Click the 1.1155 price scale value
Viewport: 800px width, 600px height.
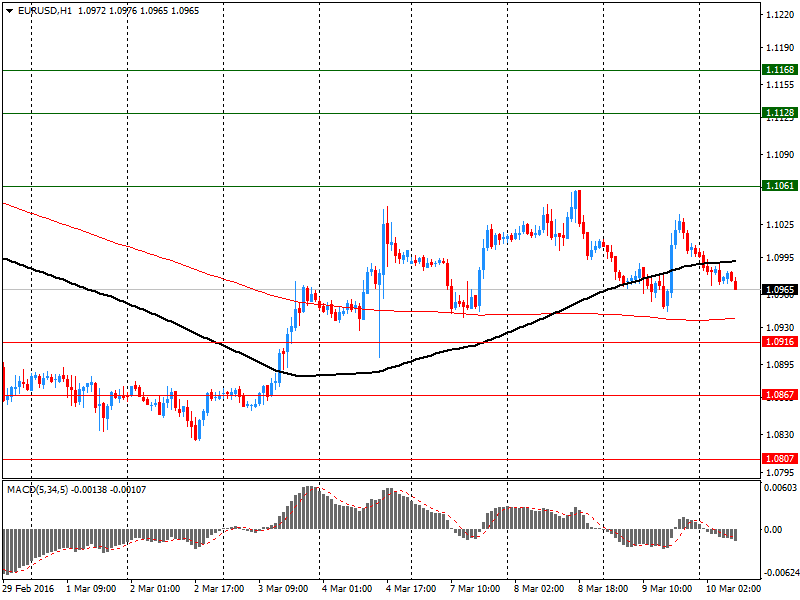tap(780, 85)
